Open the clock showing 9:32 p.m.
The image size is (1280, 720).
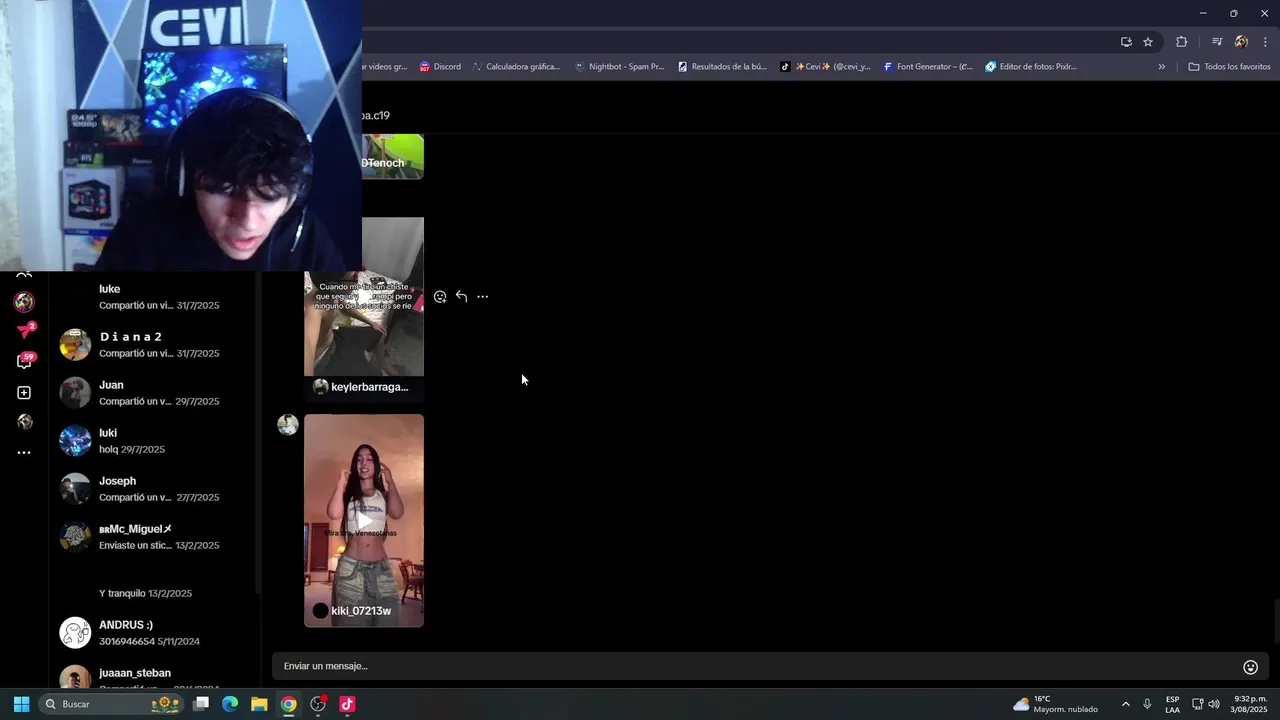click(1250, 704)
